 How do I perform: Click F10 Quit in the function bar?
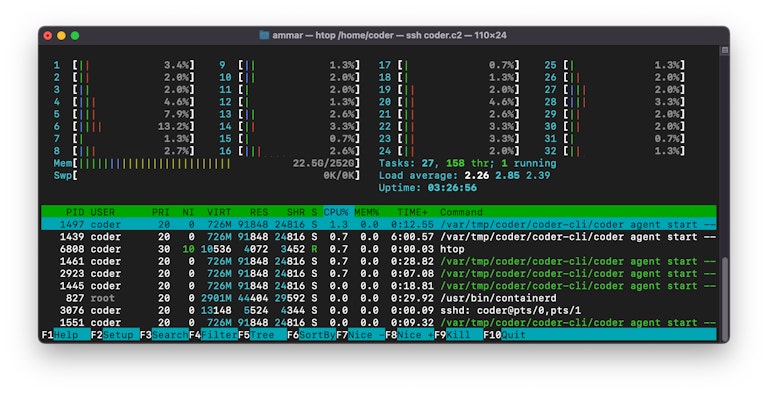click(x=504, y=335)
